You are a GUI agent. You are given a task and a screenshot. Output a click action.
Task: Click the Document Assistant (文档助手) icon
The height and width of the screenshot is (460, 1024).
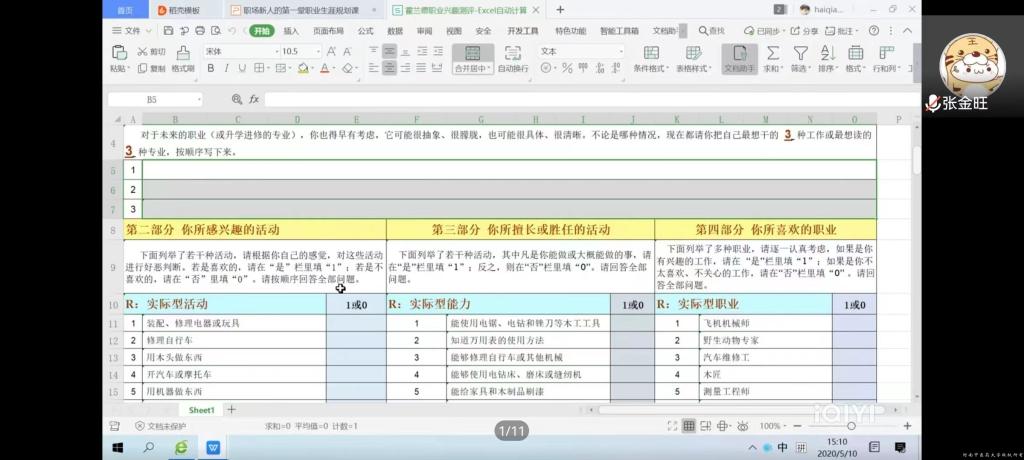coord(739,57)
